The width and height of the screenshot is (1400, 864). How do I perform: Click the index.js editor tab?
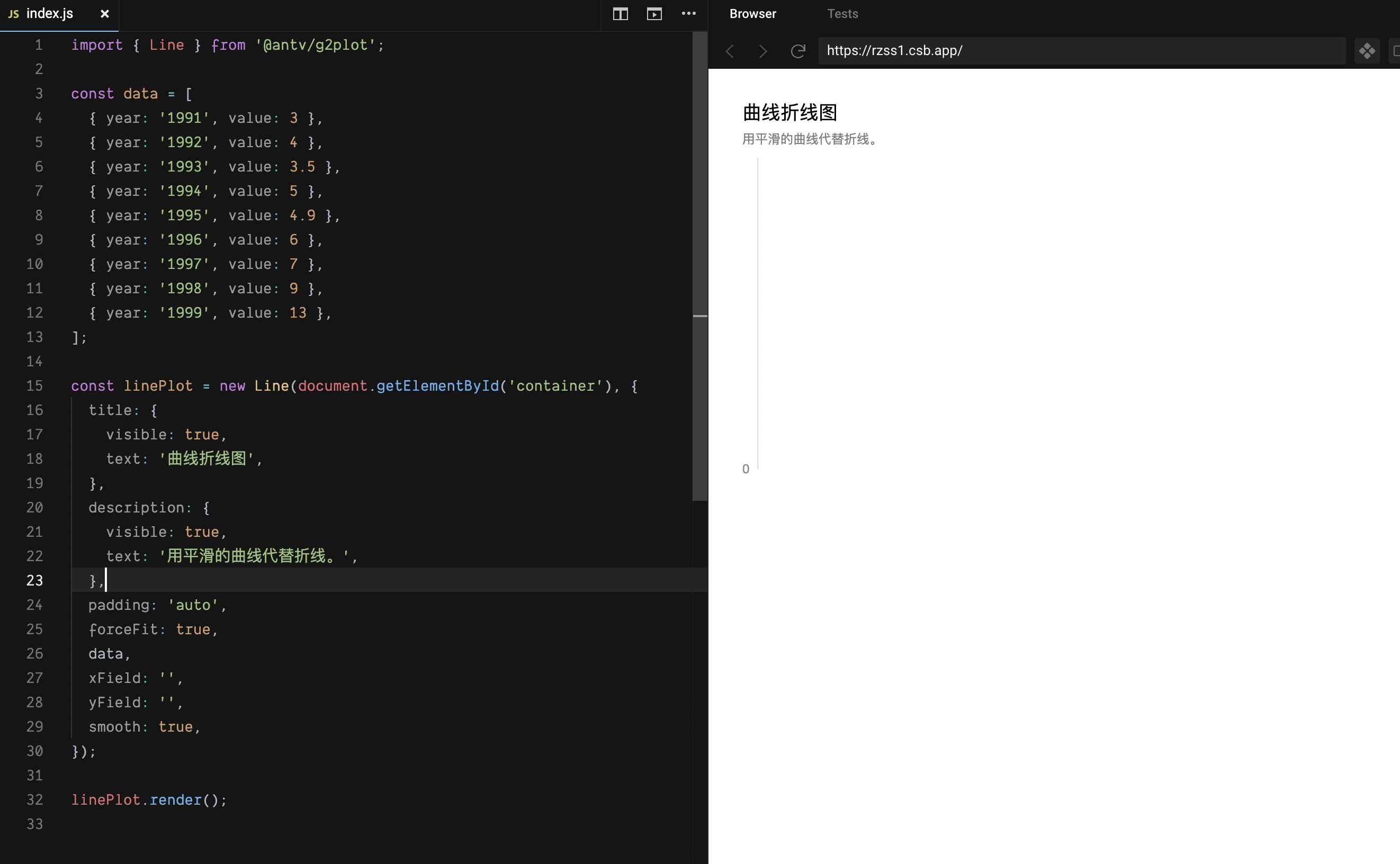[x=50, y=13]
